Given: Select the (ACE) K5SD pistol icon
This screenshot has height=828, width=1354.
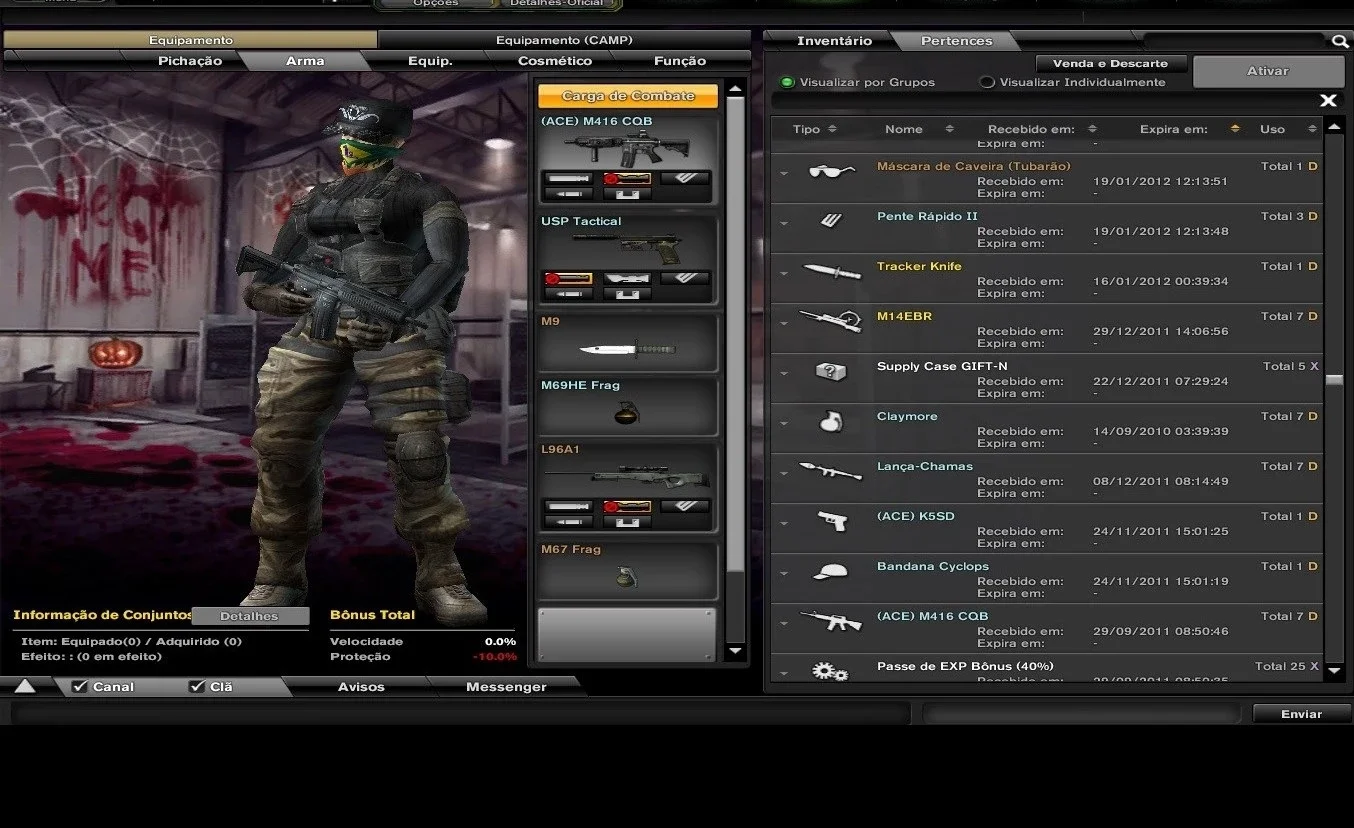Looking at the screenshot, I should [831, 521].
